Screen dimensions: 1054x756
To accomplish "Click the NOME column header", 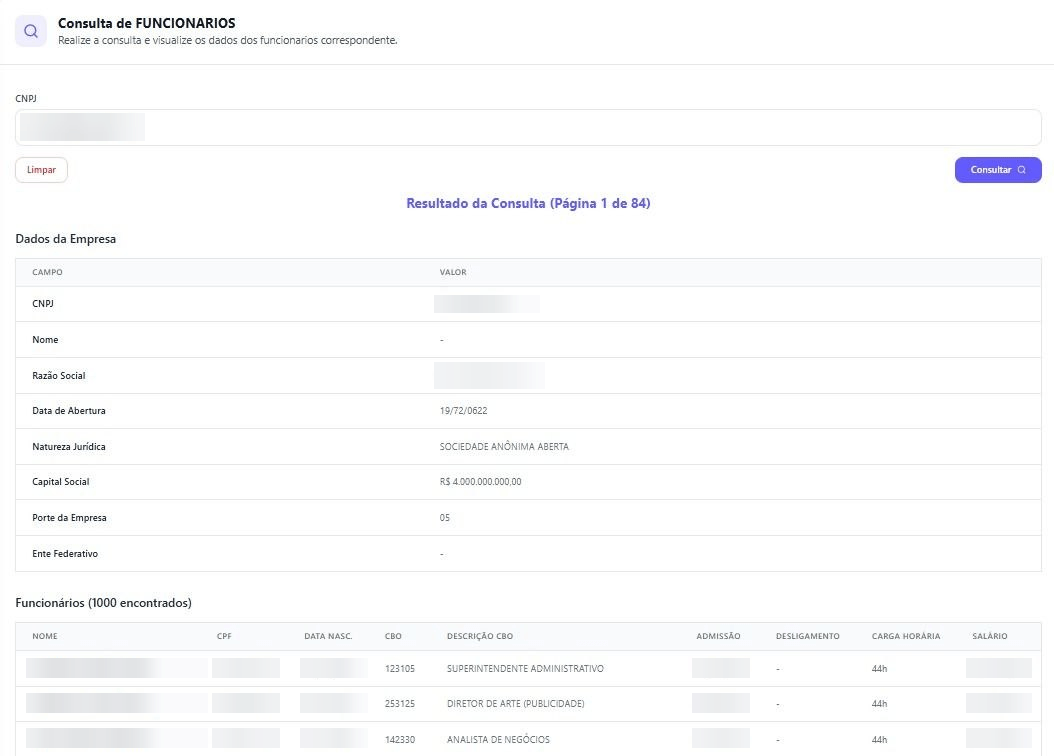I will tap(45, 636).
